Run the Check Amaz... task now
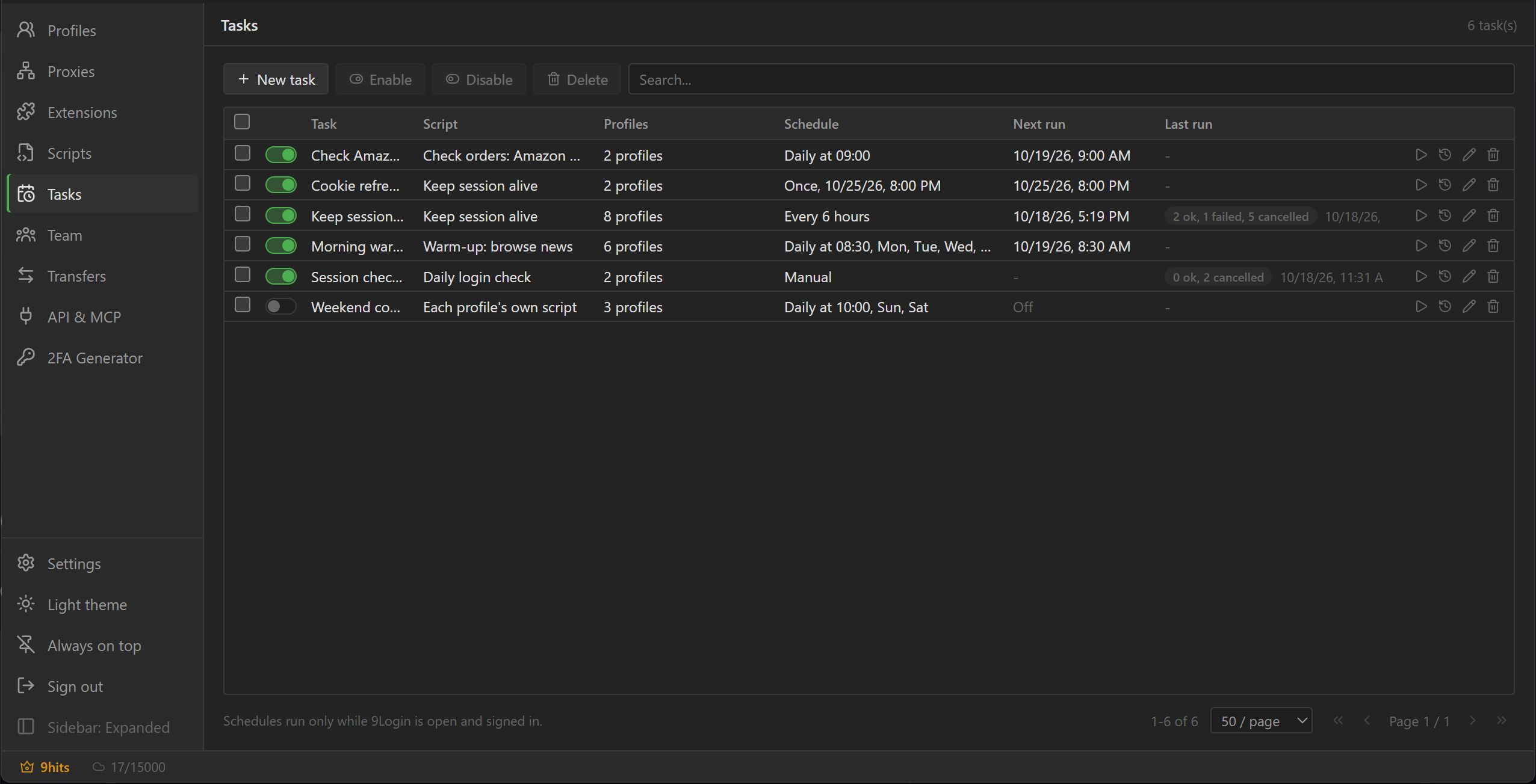 point(1421,155)
